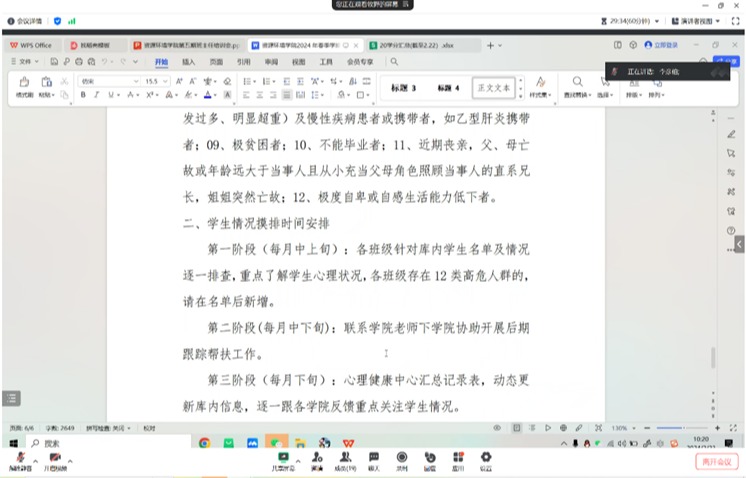Image resolution: width=746 pixels, height=478 pixels.
Task: Toggle bold formatting in the ribbon
Action: click(x=84, y=95)
